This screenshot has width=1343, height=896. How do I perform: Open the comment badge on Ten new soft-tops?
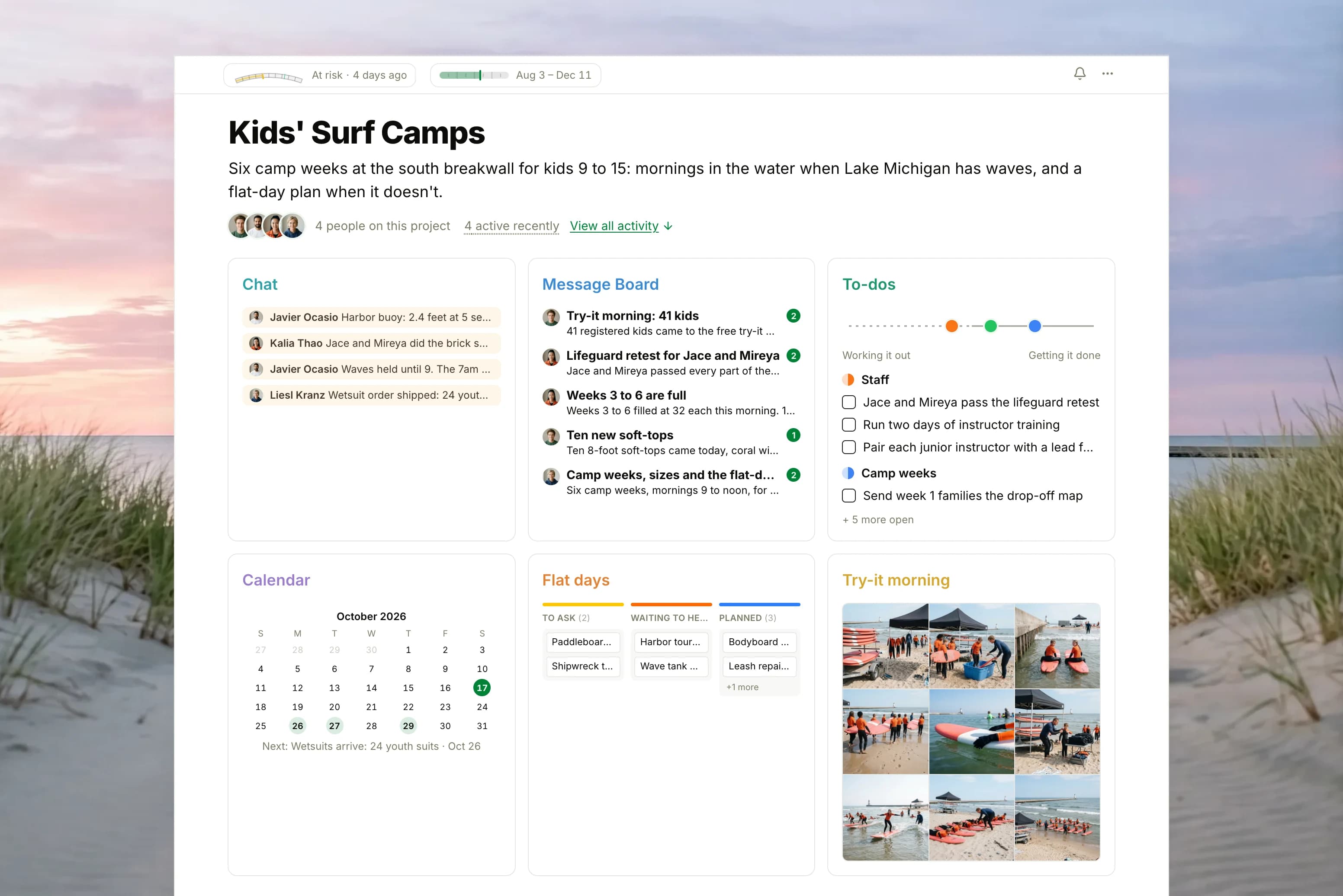click(x=793, y=435)
